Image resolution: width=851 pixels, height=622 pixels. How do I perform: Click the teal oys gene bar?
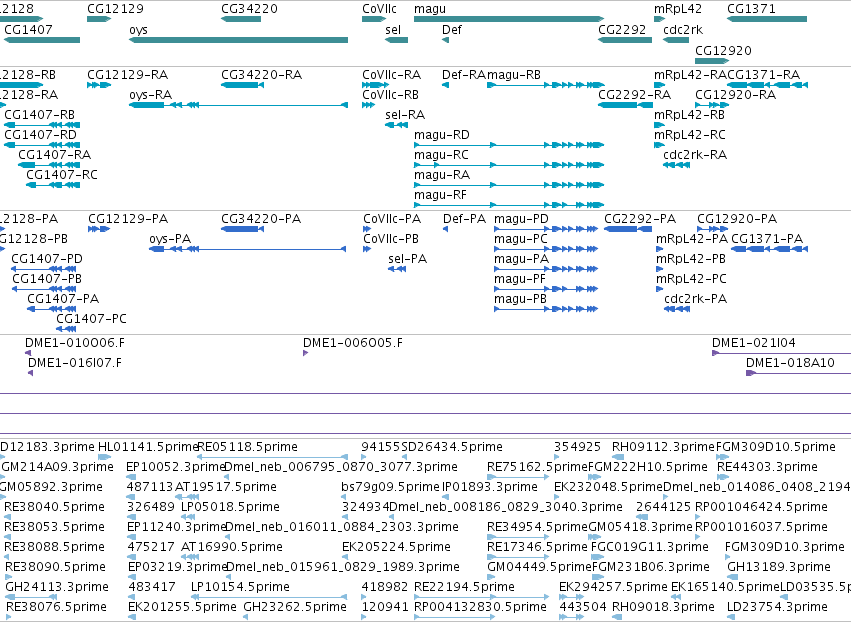pyautogui.click(x=238, y=40)
